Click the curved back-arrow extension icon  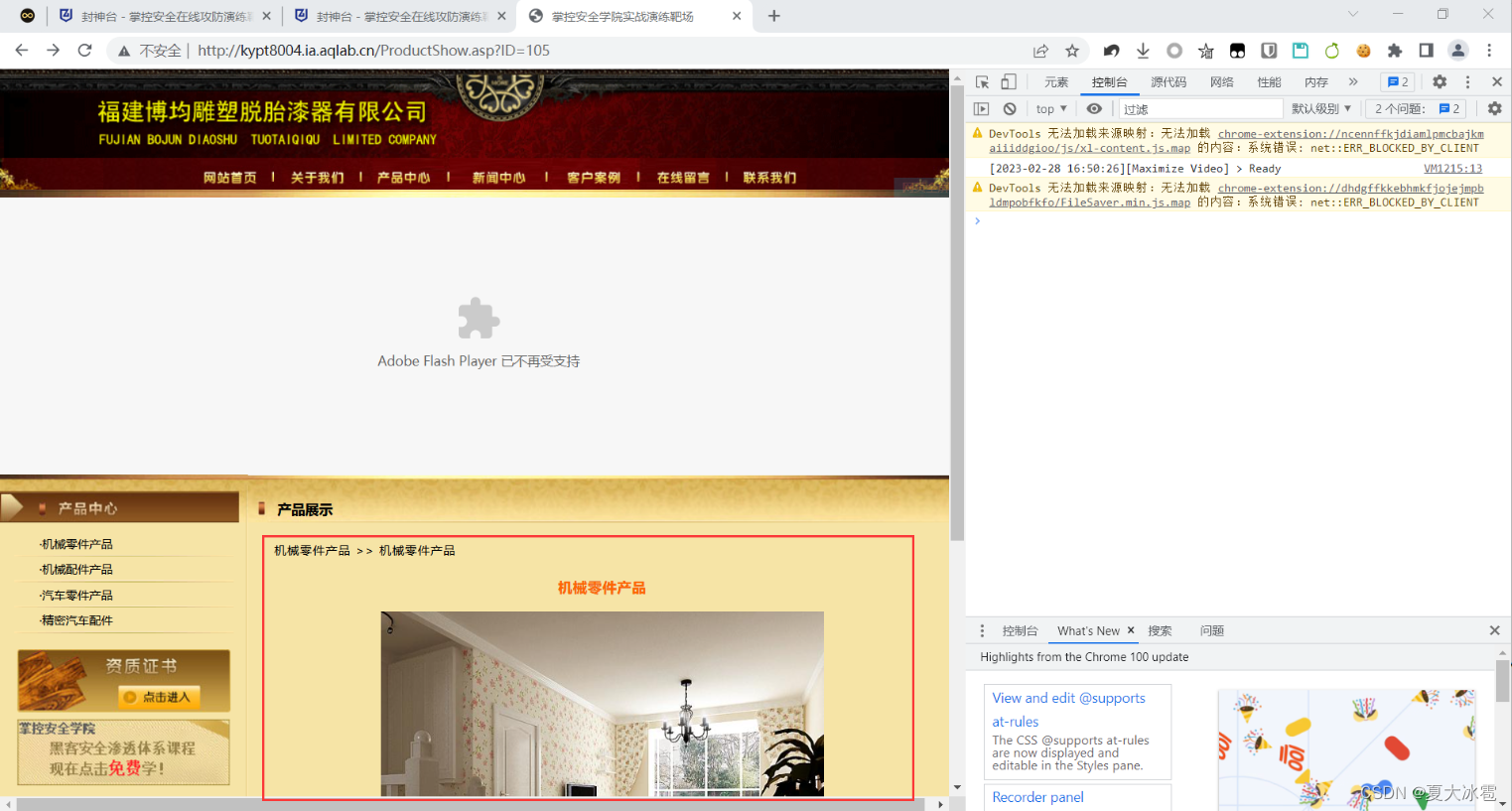pos(1112,51)
